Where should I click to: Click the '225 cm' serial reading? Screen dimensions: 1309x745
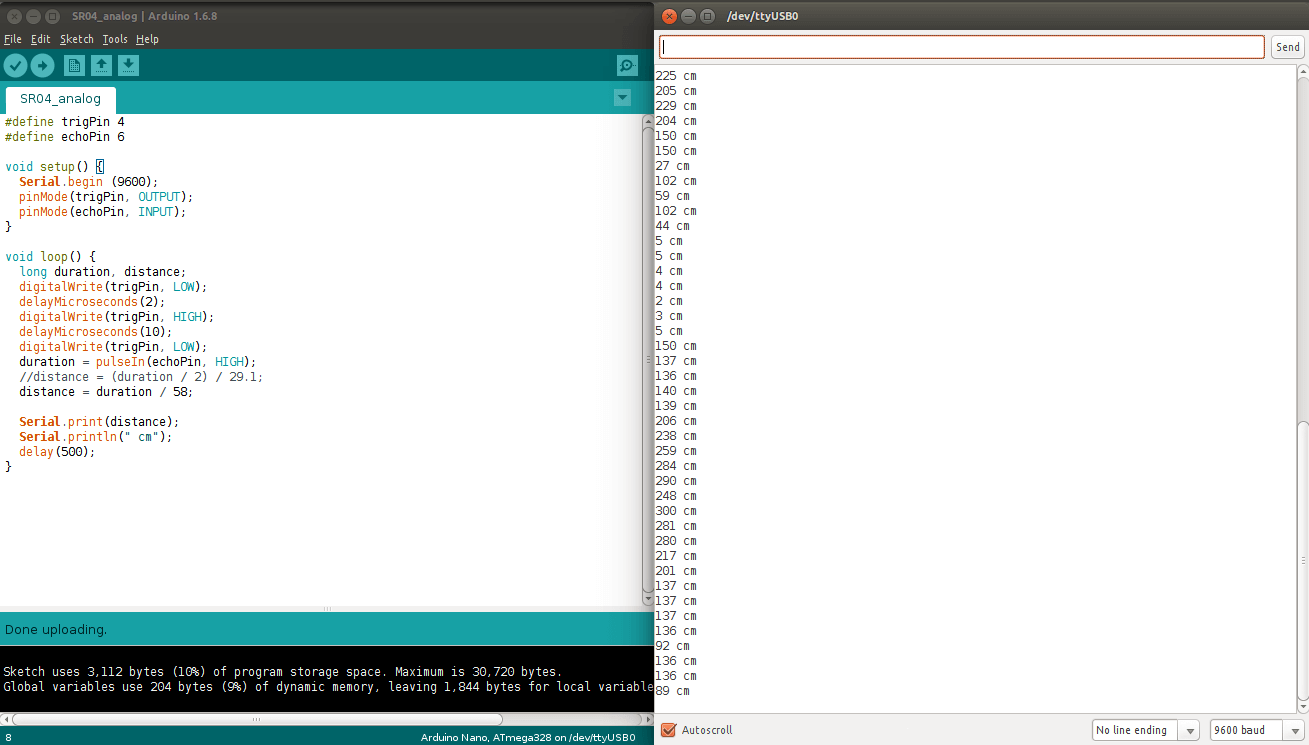click(676, 76)
